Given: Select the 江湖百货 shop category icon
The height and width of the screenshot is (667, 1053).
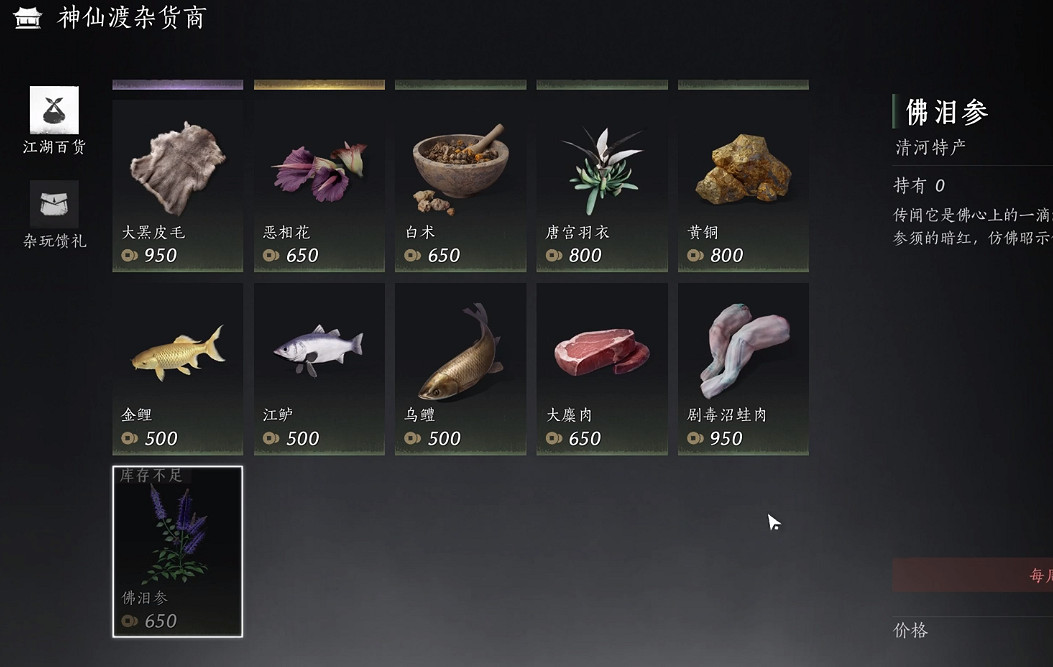Looking at the screenshot, I should tap(54, 110).
